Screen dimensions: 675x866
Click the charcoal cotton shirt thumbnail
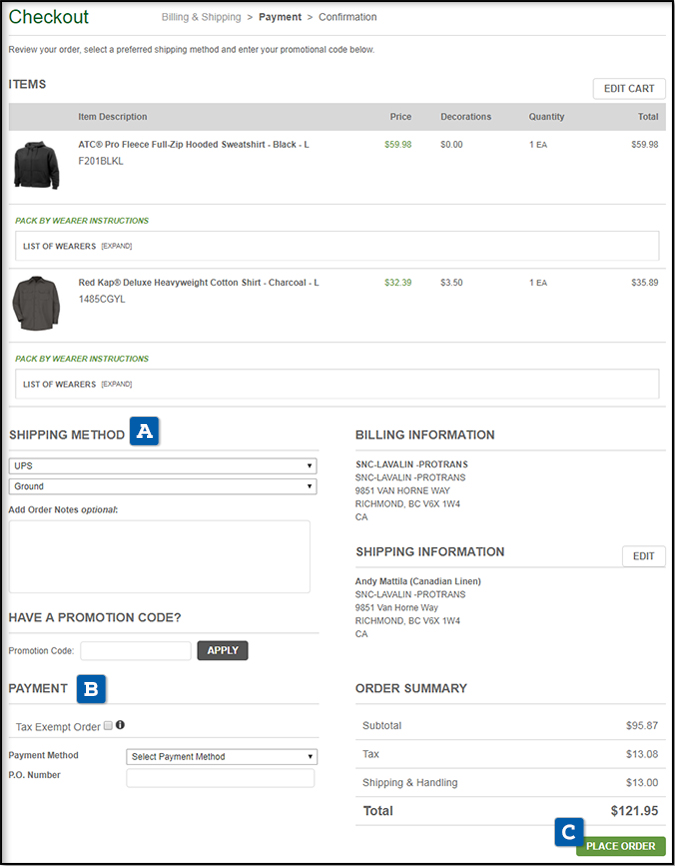pyautogui.click(x=36, y=303)
